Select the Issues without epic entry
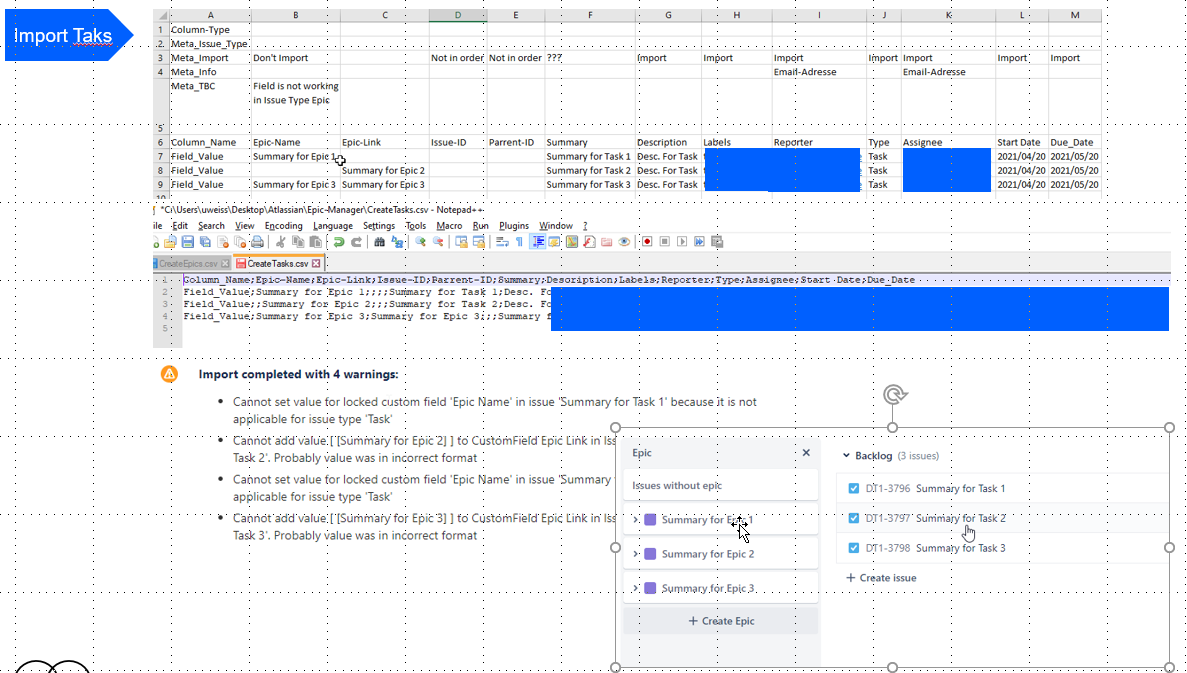 point(721,486)
